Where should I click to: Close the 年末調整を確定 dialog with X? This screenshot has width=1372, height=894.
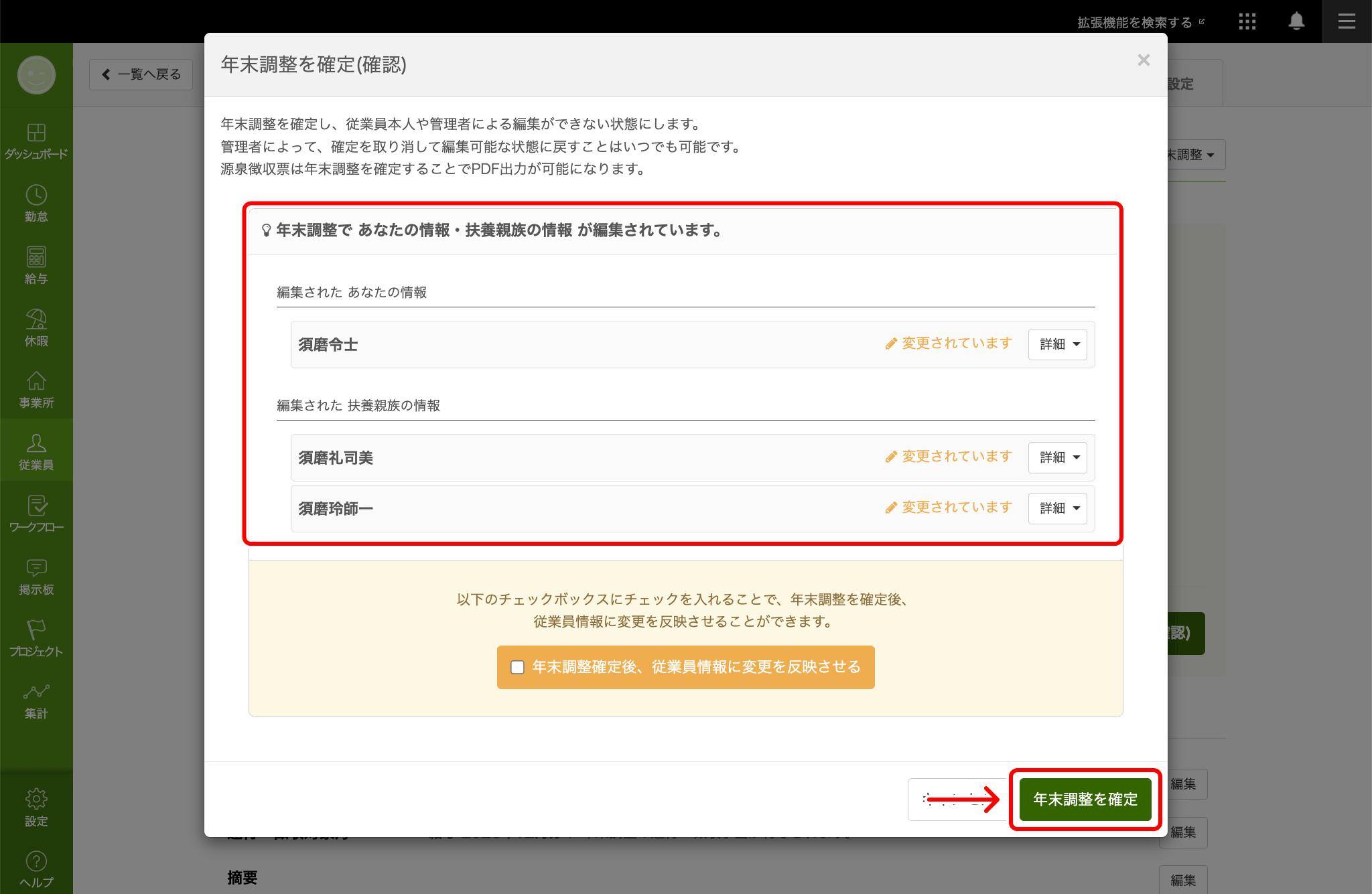click(x=1144, y=60)
